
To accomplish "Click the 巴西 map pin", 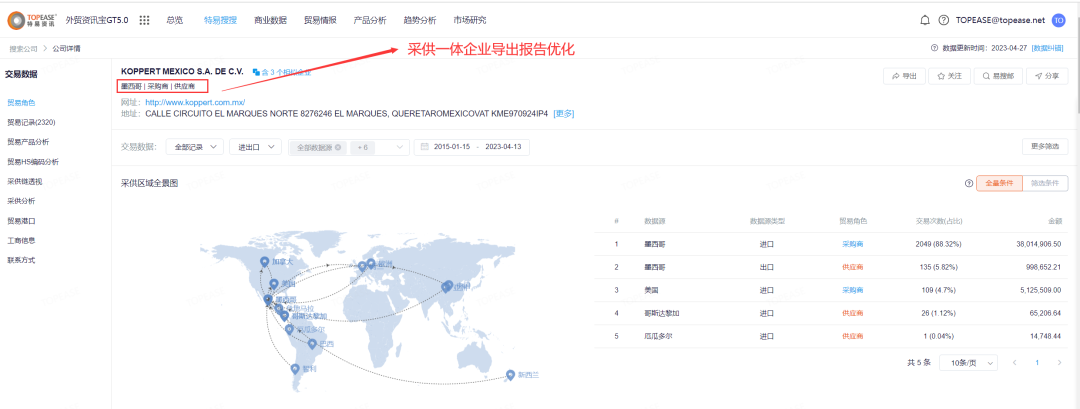I will point(312,344).
